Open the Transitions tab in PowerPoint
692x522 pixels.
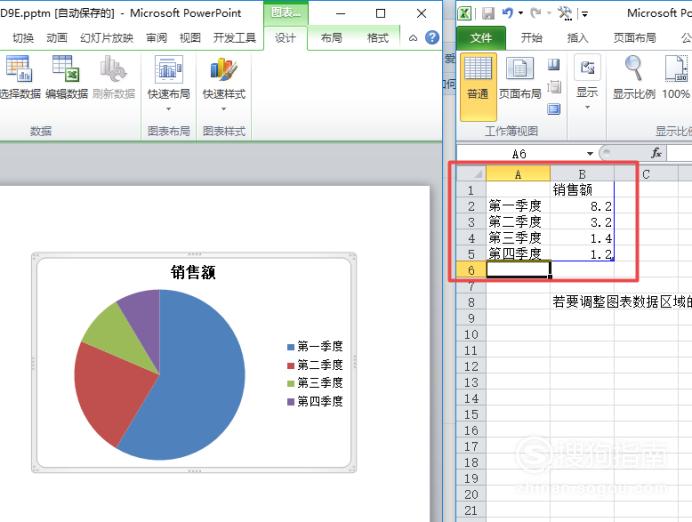click(23, 38)
